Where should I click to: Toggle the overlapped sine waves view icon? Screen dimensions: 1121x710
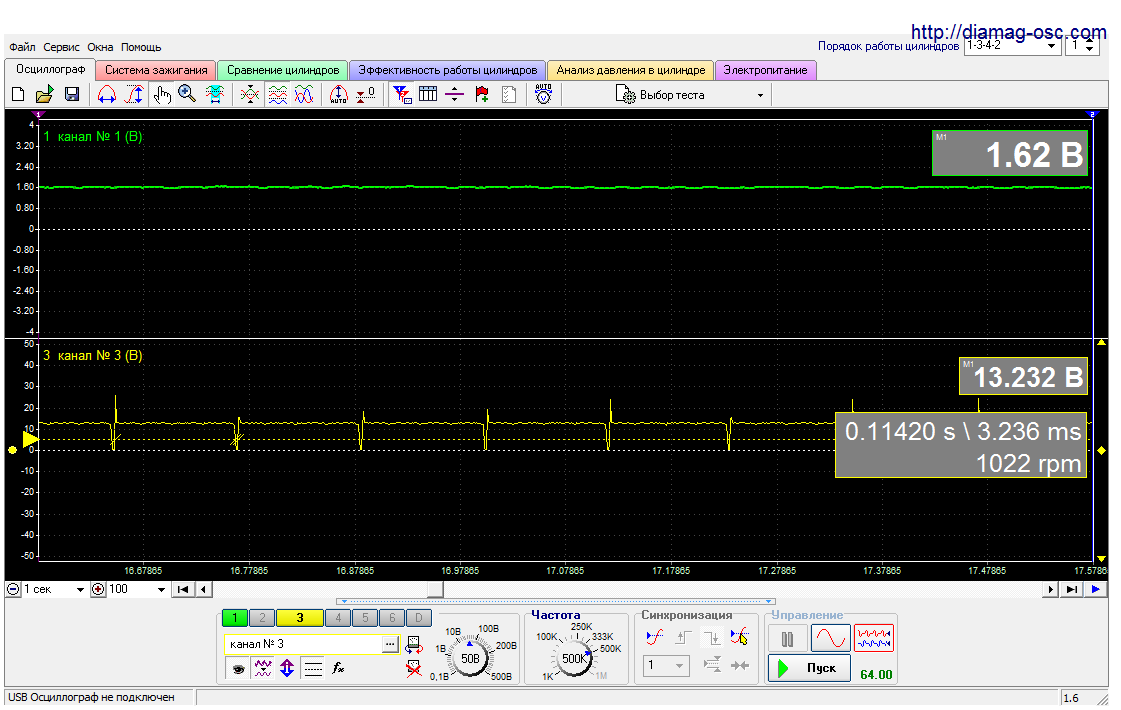304,94
